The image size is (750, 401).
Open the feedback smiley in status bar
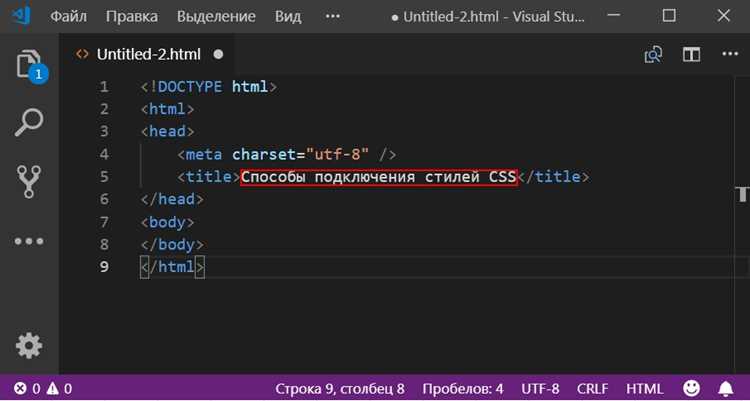pos(692,388)
